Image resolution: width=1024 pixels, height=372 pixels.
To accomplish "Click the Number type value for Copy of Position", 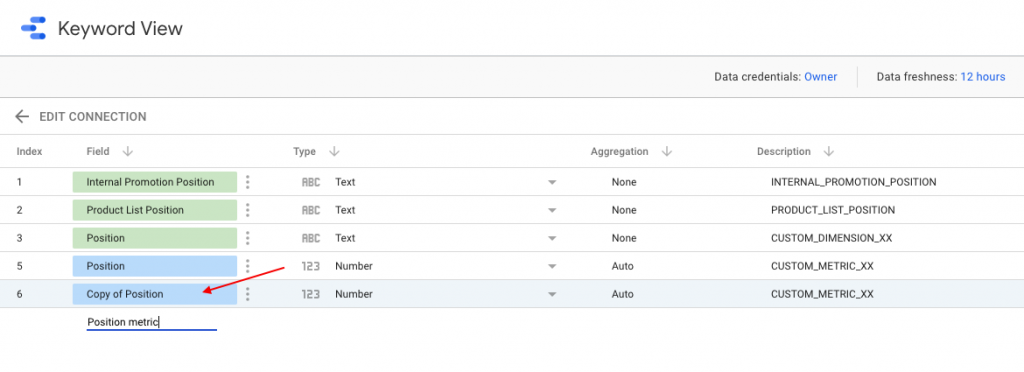I will point(354,294).
